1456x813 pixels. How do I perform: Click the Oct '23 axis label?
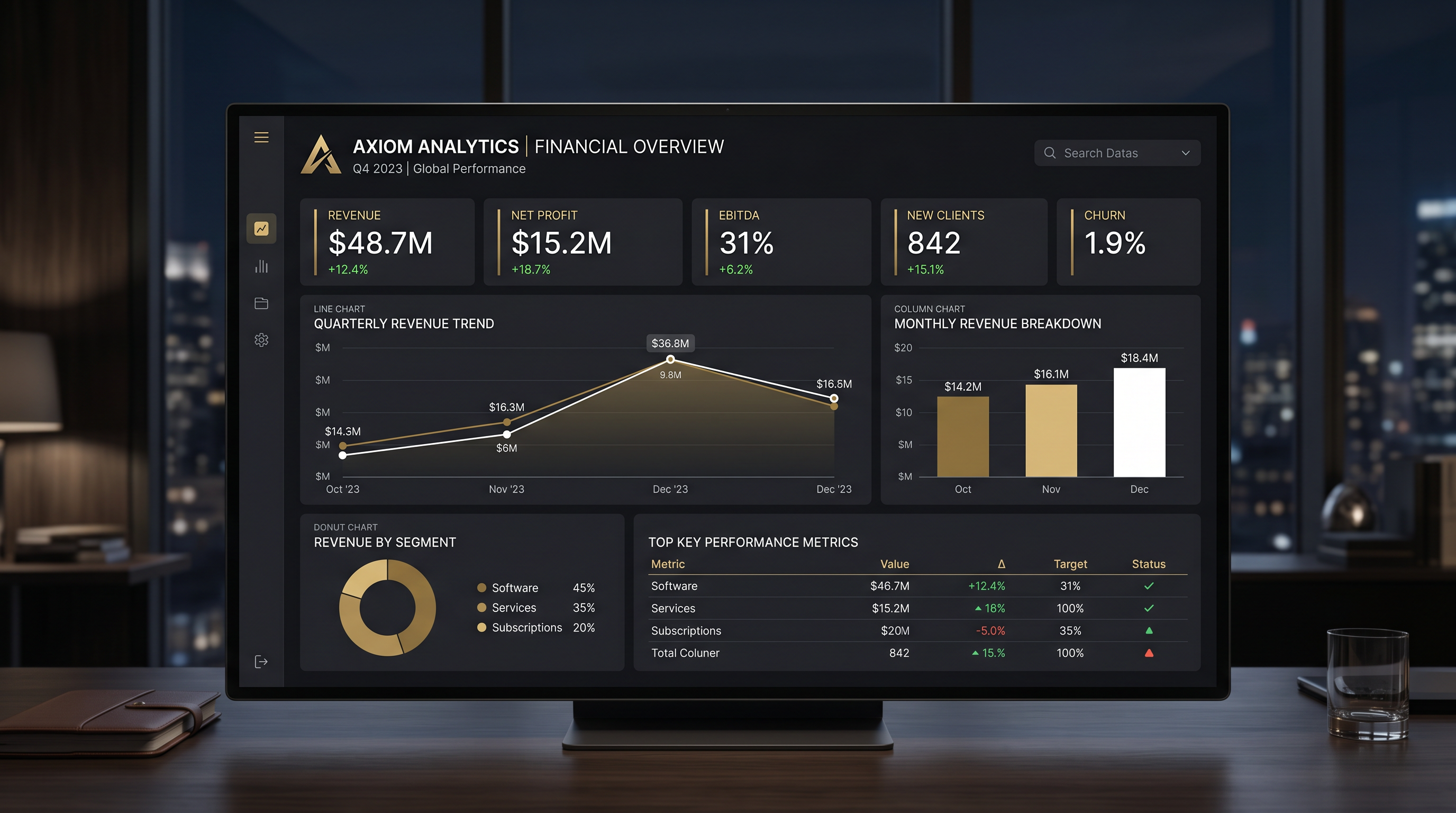342,489
